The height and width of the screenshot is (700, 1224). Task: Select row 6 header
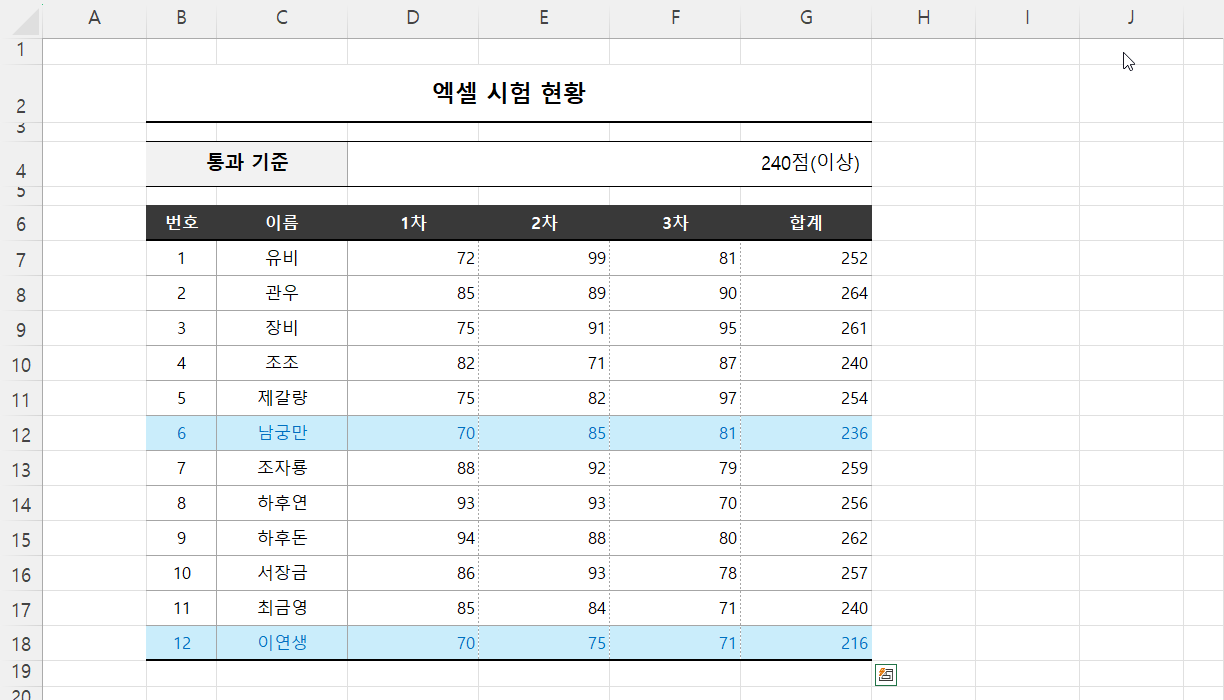[x=21, y=223]
